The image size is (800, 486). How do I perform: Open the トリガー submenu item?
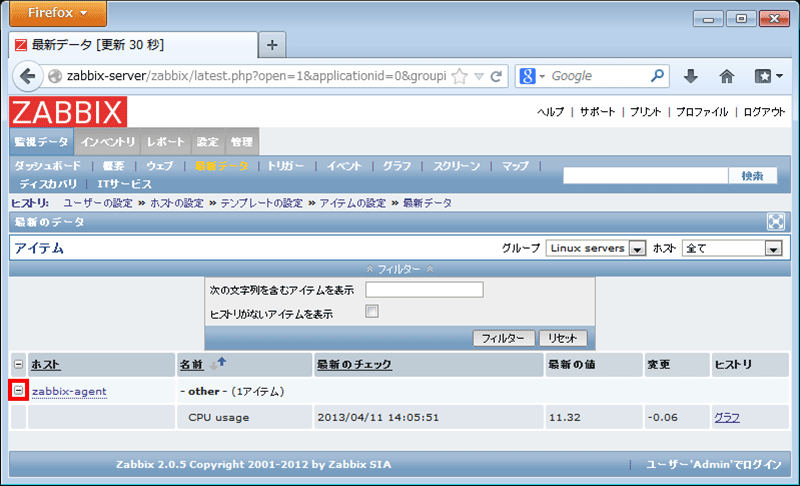(x=285, y=166)
